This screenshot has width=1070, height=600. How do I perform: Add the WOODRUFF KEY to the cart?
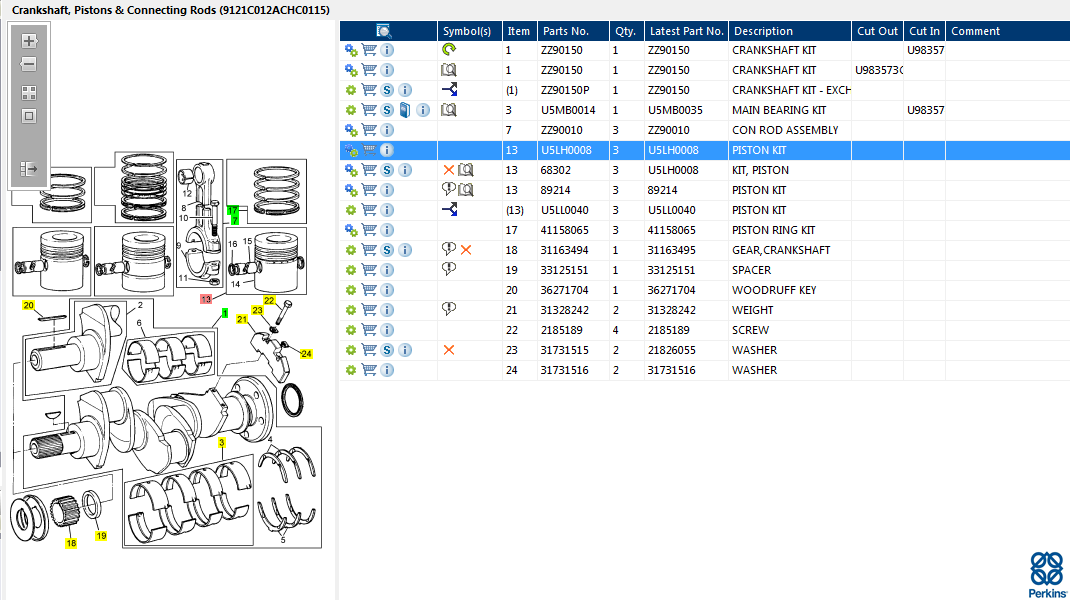click(x=369, y=290)
